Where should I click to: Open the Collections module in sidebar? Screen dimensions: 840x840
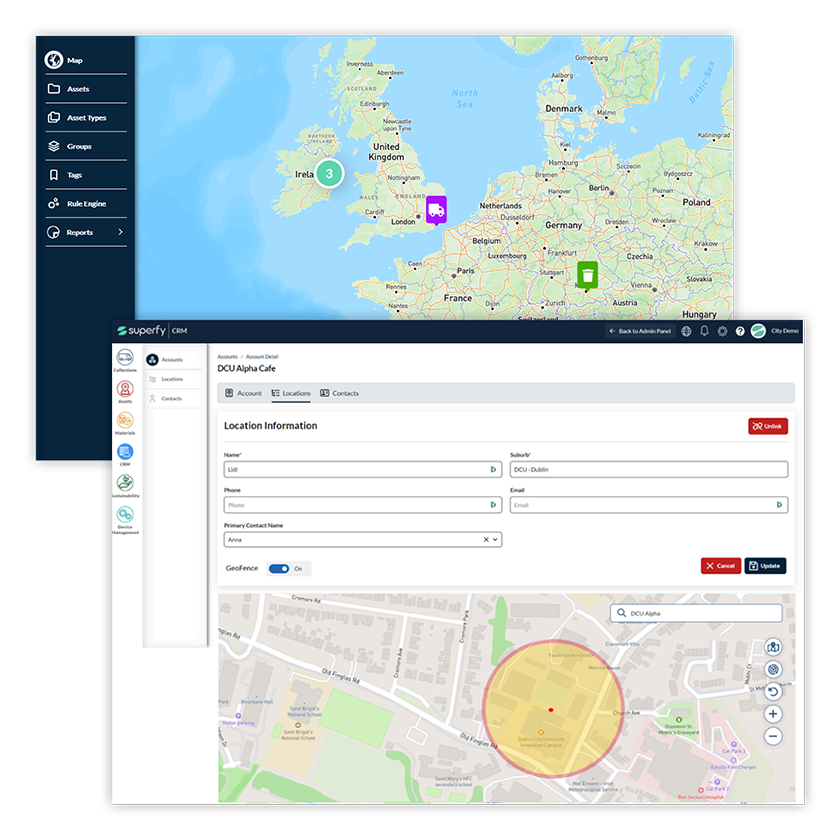coord(125,358)
